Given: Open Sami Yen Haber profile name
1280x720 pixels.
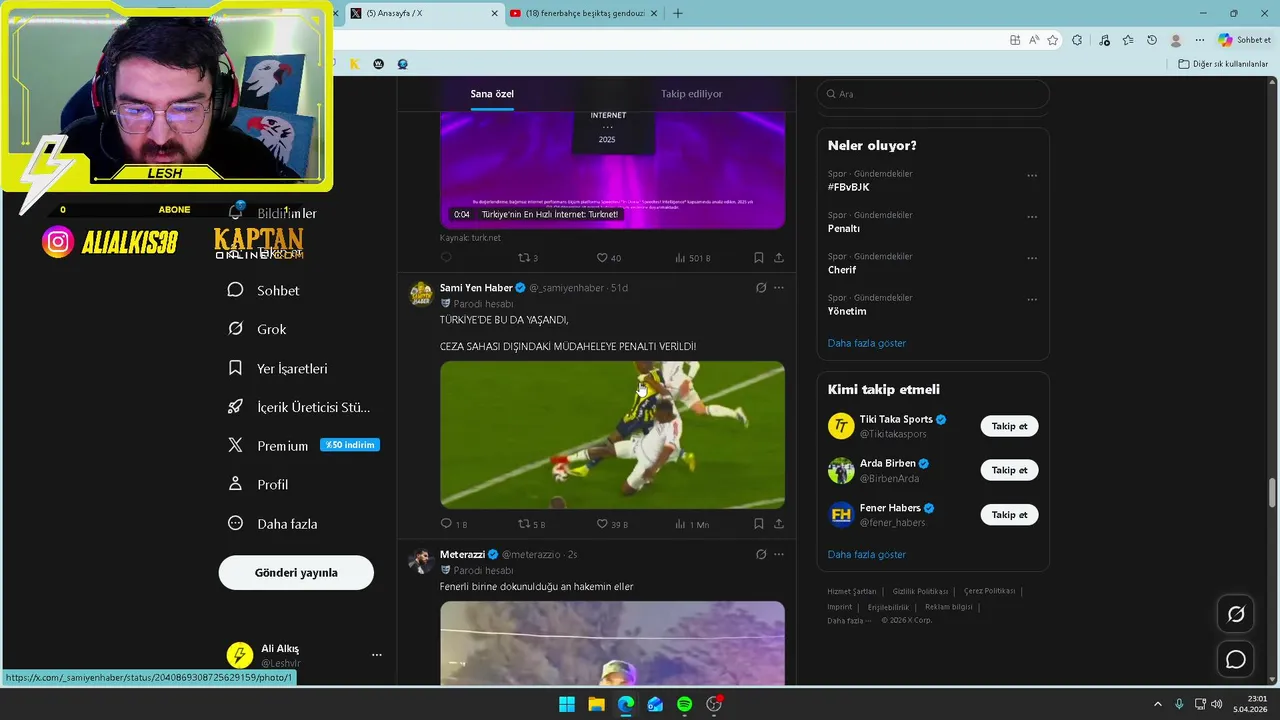Looking at the screenshot, I should [476, 288].
